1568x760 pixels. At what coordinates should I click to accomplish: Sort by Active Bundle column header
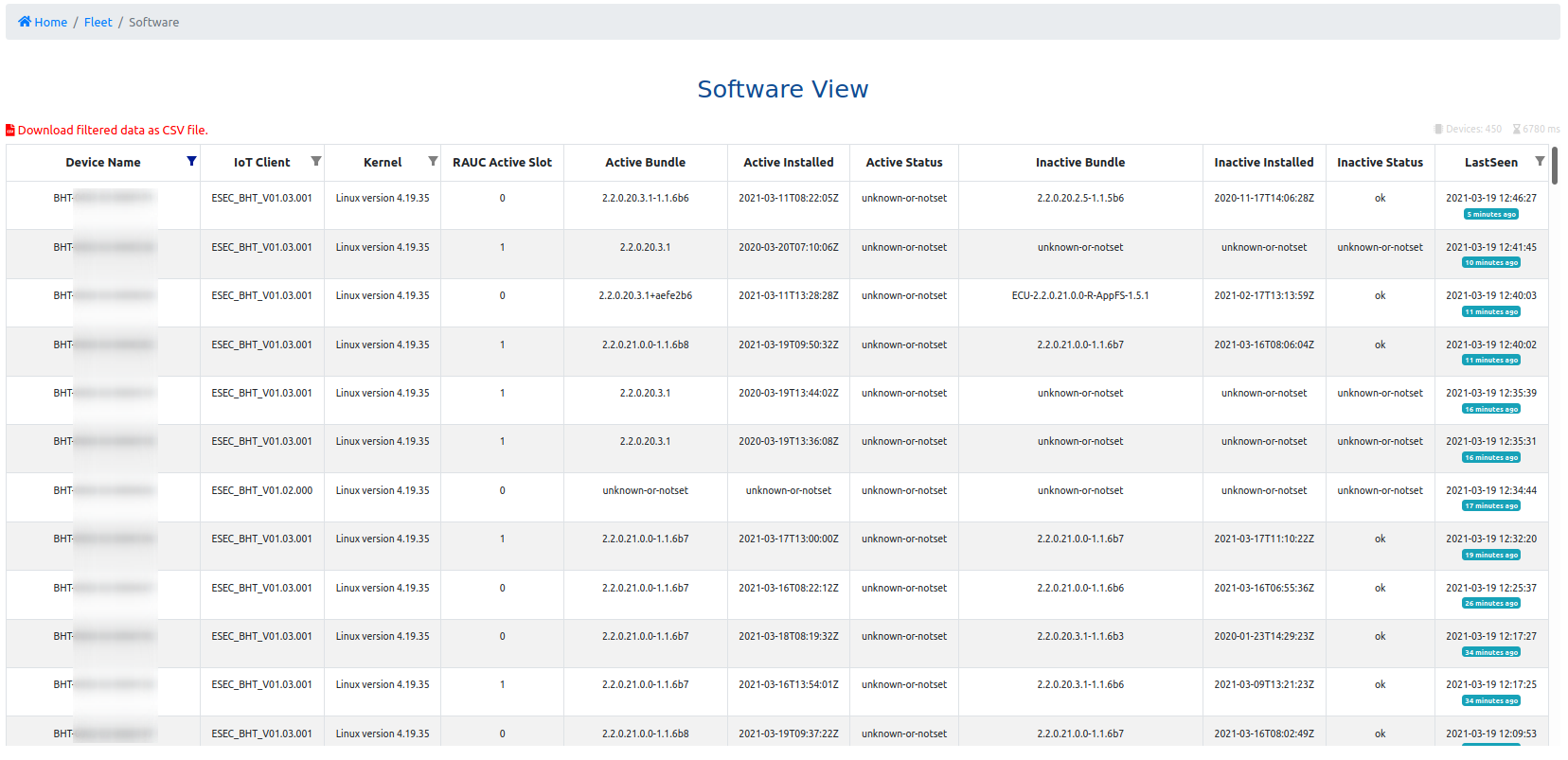(645, 163)
